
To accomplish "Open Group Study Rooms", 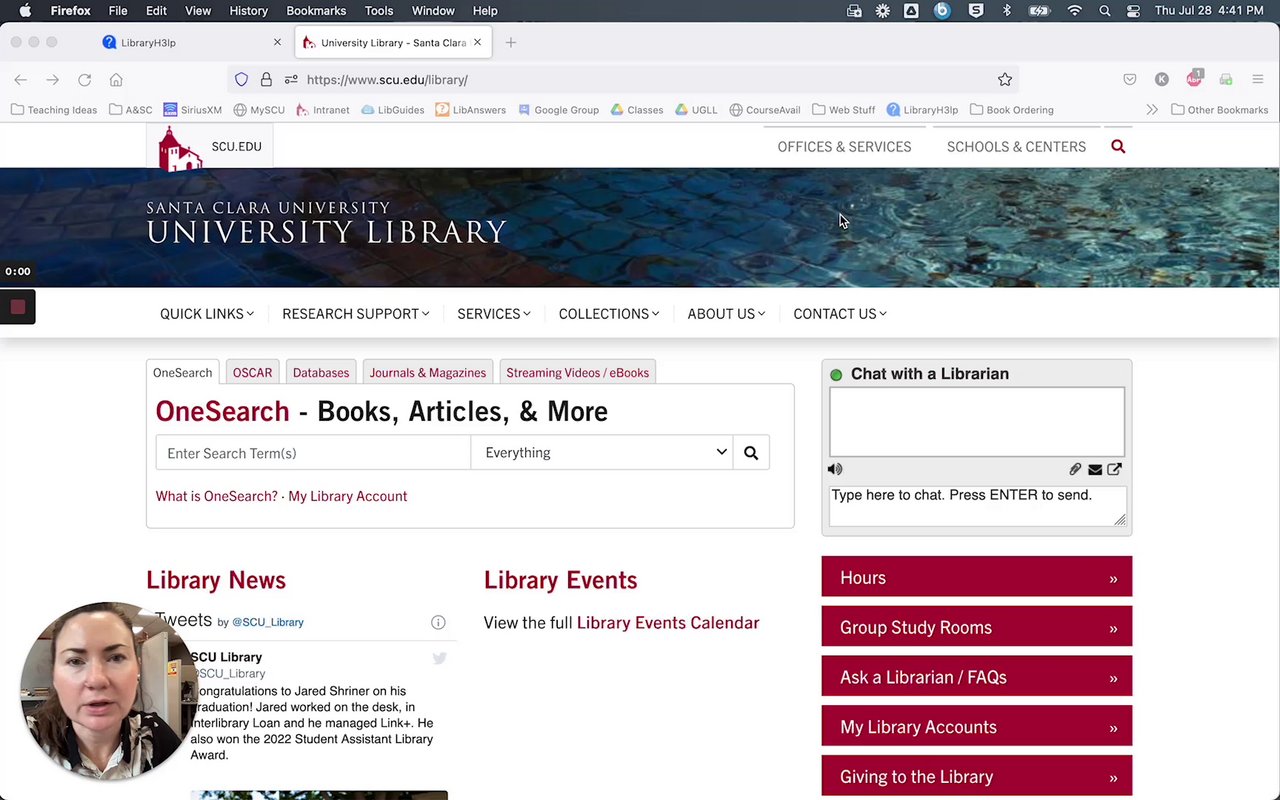I will click(x=977, y=628).
